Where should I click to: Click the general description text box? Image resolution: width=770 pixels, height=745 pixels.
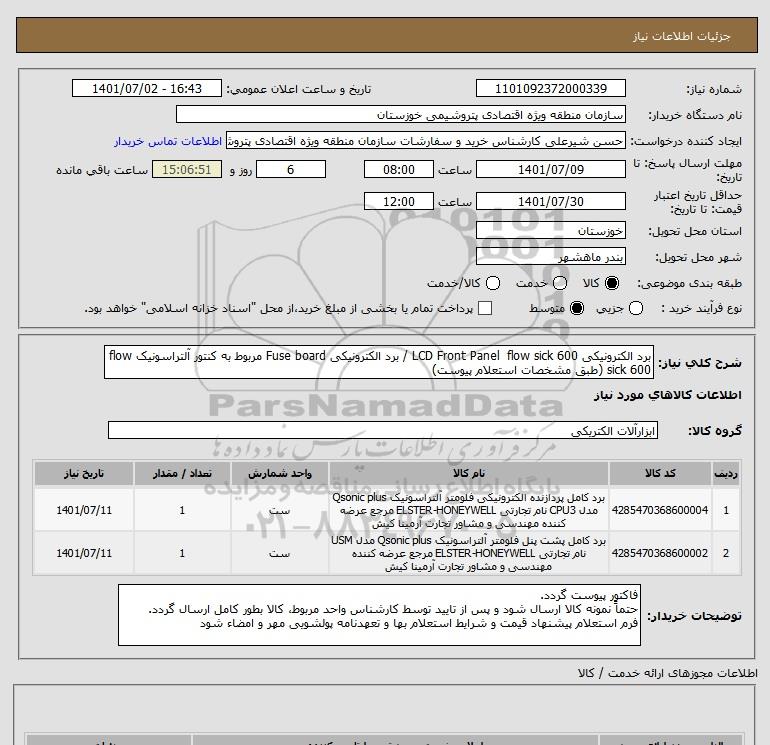(379, 362)
